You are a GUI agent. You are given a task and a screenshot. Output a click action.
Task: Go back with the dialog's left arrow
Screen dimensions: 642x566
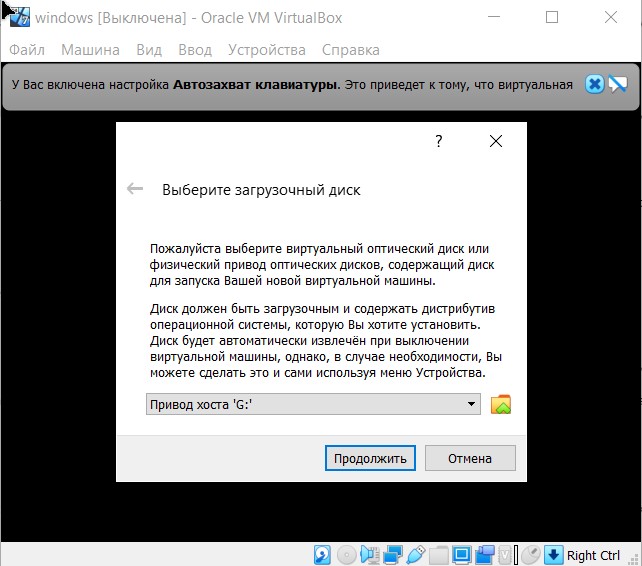pyautogui.click(x=135, y=189)
